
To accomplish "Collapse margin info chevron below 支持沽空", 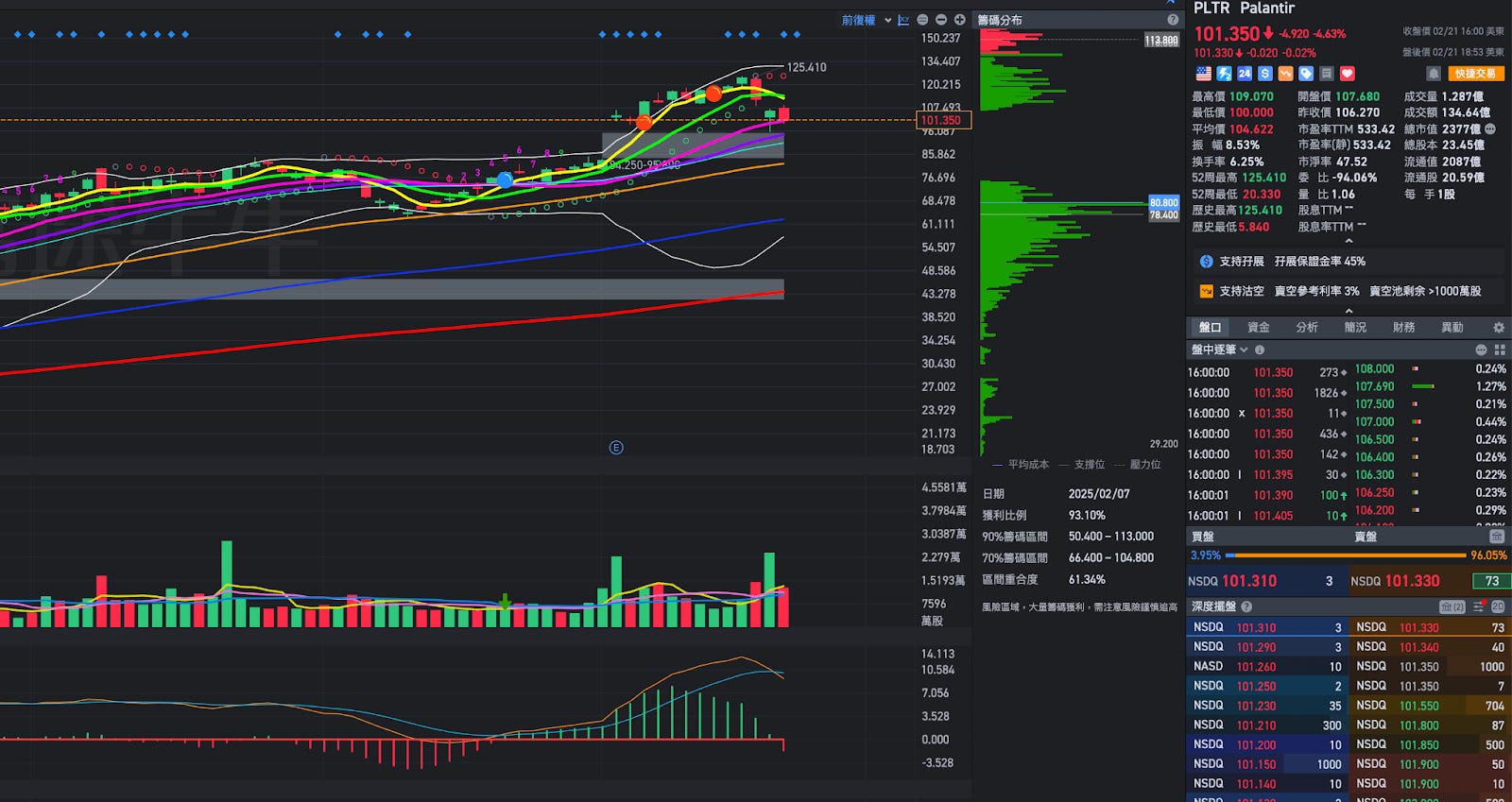I will tap(1349, 311).
